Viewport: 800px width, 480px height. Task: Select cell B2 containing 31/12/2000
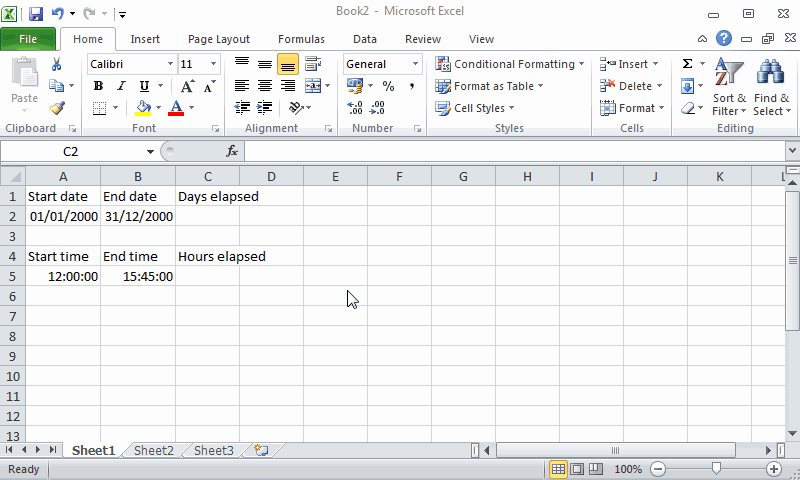coord(137,216)
